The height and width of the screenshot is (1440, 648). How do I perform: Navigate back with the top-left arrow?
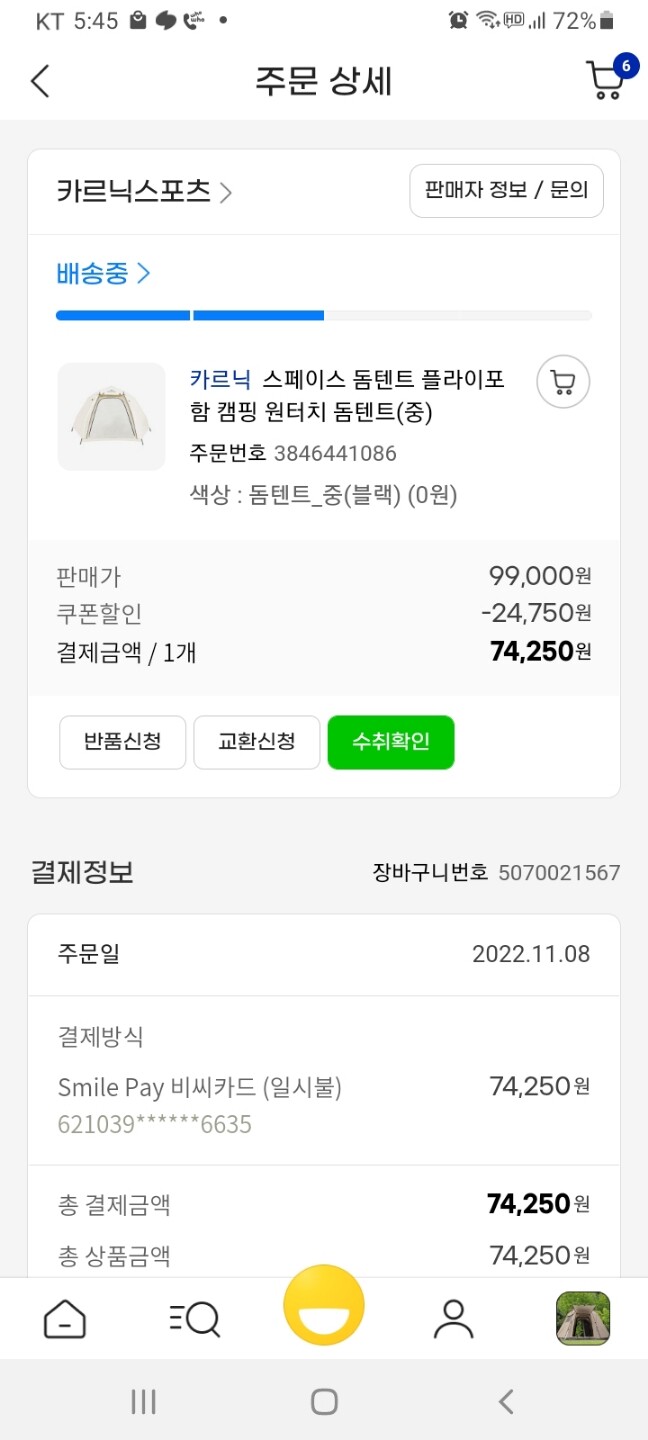[x=39, y=80]
